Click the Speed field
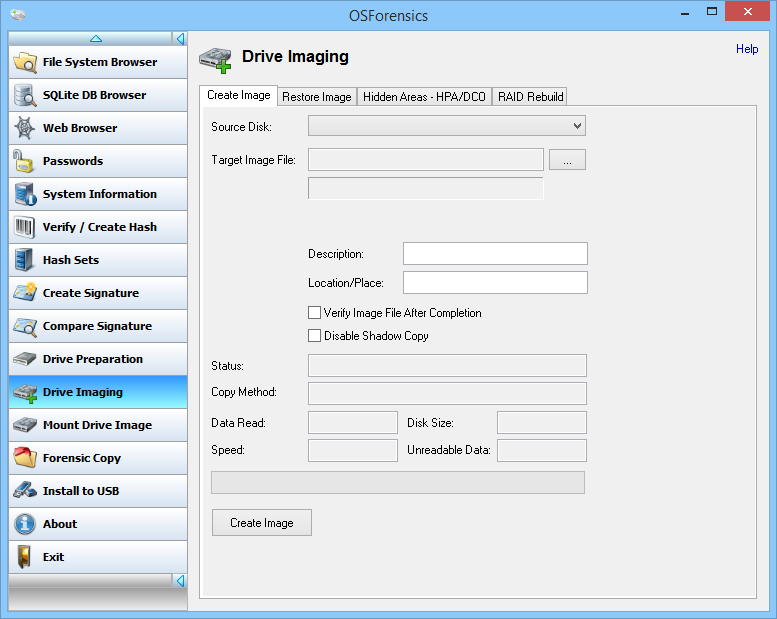777x619 pixels. click(x=353, y=450)
